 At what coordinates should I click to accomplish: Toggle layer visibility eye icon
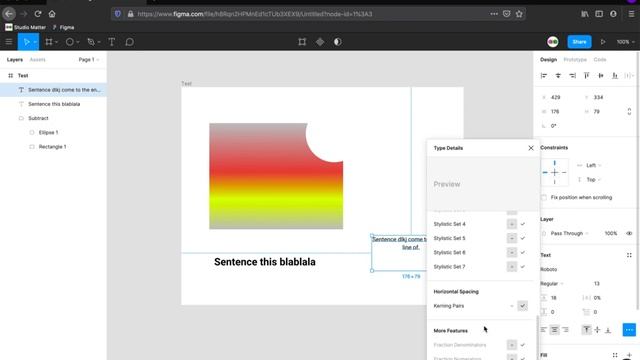tap(629, 233)
